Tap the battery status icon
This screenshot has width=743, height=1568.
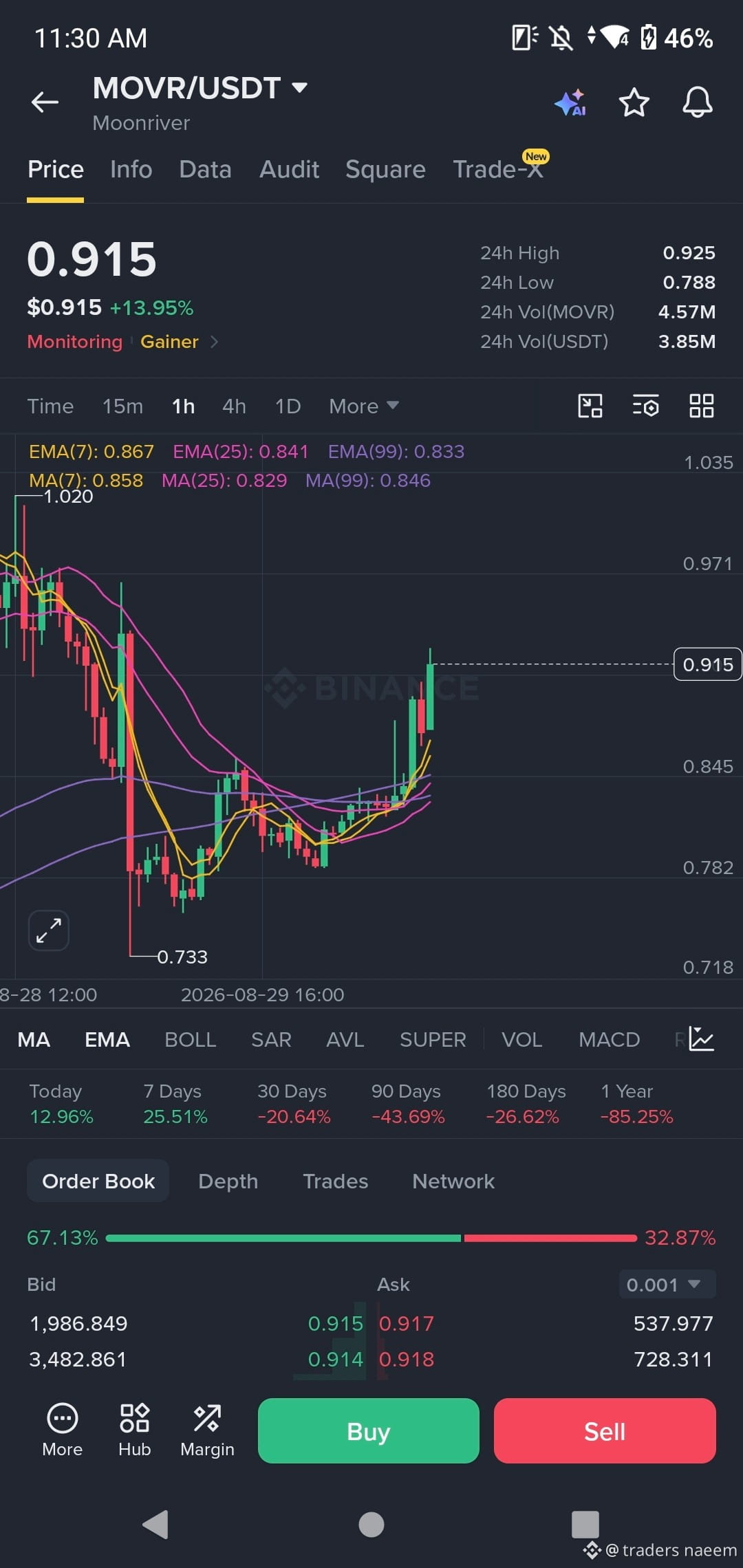pyautogui.click(x=648, y=37)
